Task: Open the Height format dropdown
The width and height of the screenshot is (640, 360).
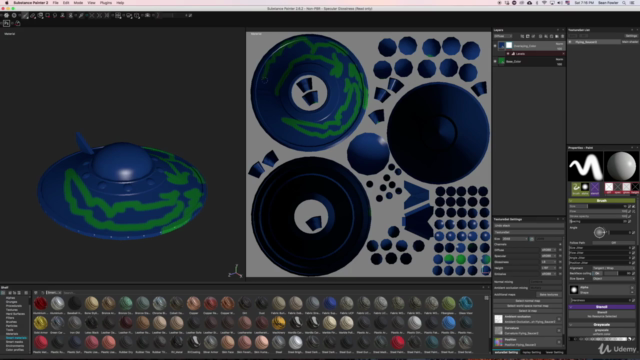Action: pyautogui.click(x=549, y=268)
